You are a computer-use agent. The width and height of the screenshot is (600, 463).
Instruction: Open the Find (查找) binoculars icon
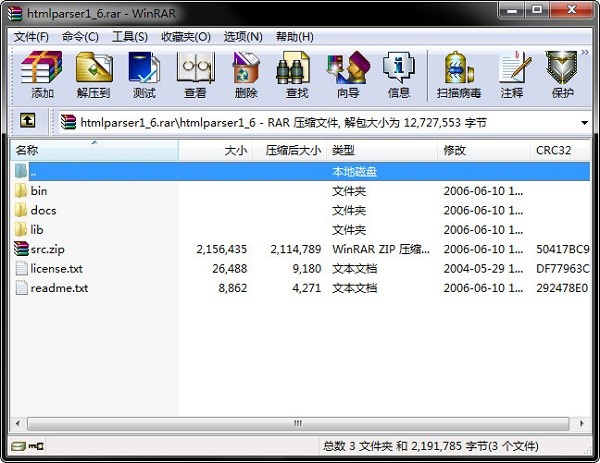pos(293,67)
